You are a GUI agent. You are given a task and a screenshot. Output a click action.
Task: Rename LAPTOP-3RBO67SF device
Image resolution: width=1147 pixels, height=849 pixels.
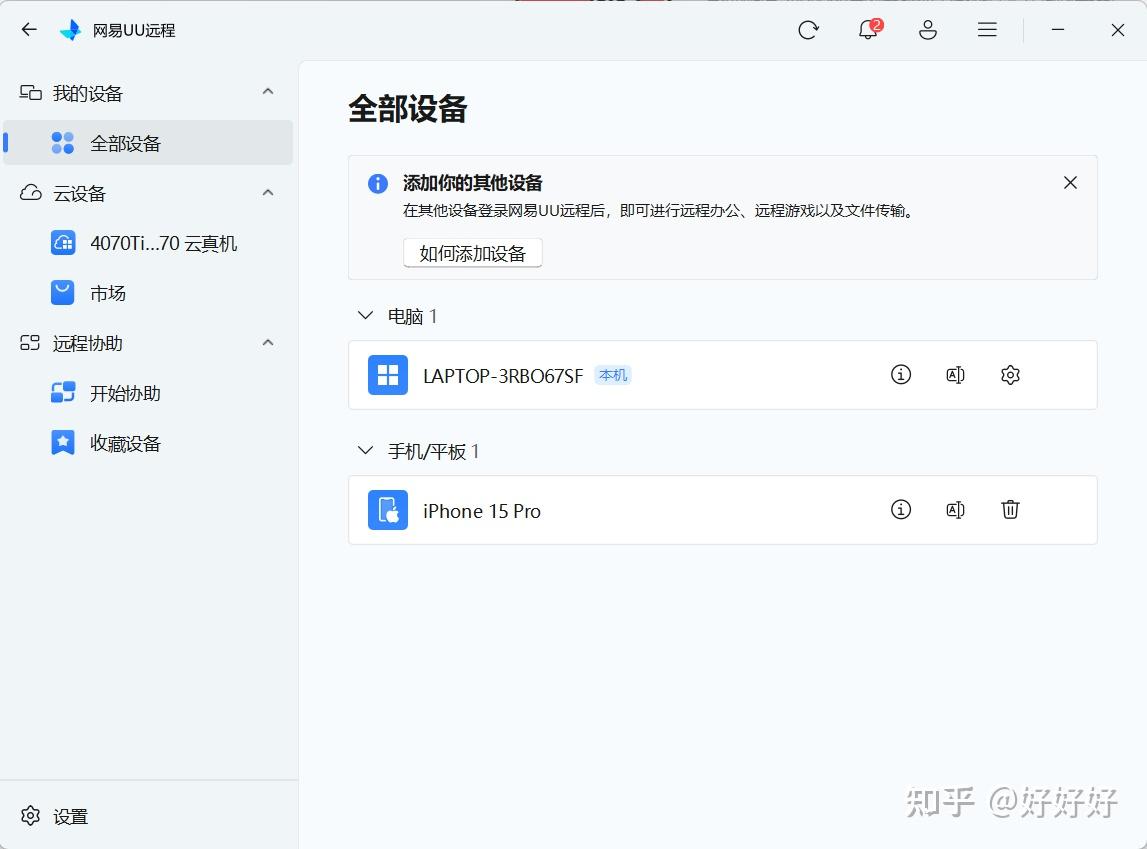point(955,375)
